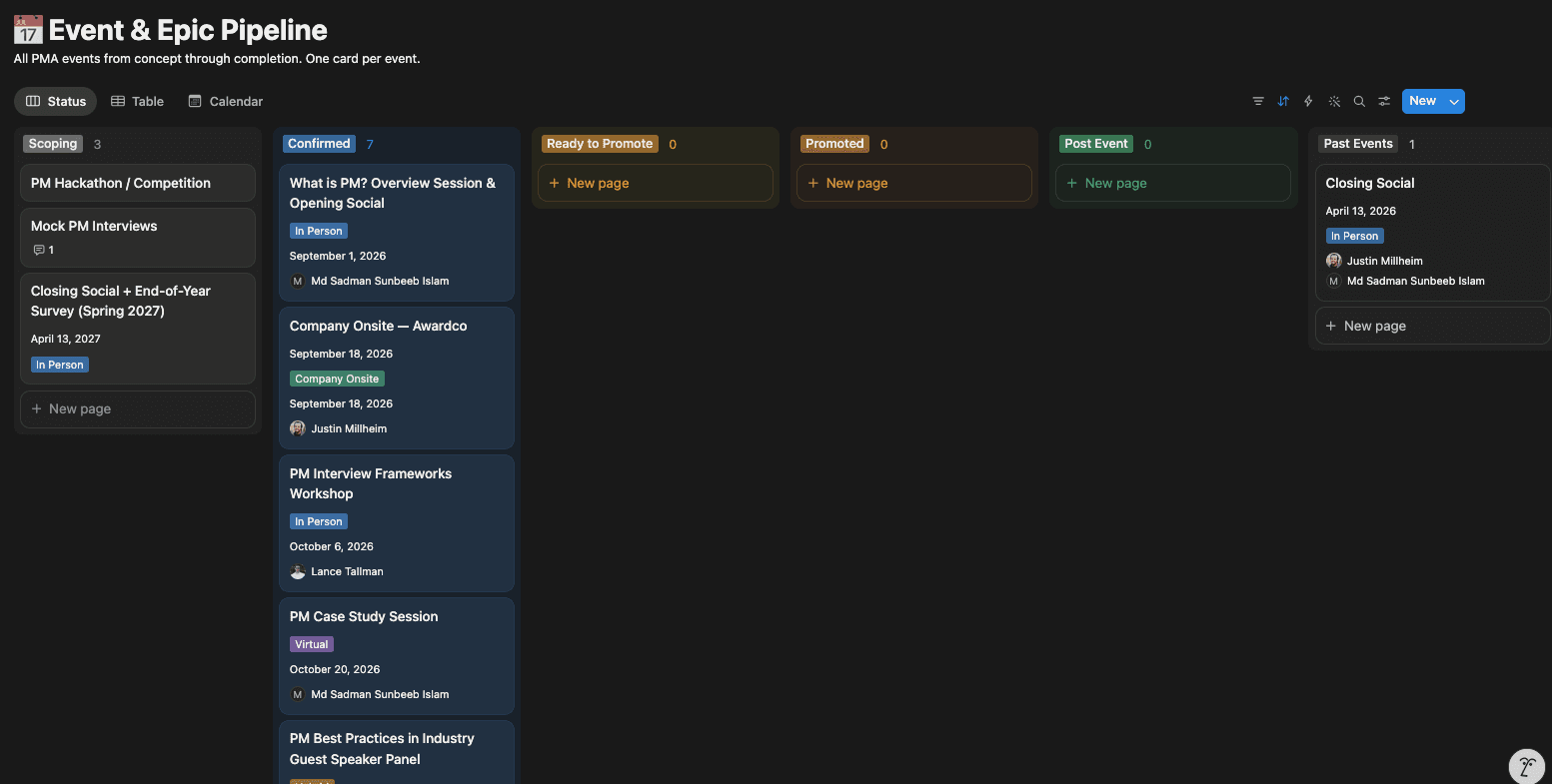Screen dimensions: 1552x784
Task: Add new page in Ready to Promote
Action: (656, 183)
